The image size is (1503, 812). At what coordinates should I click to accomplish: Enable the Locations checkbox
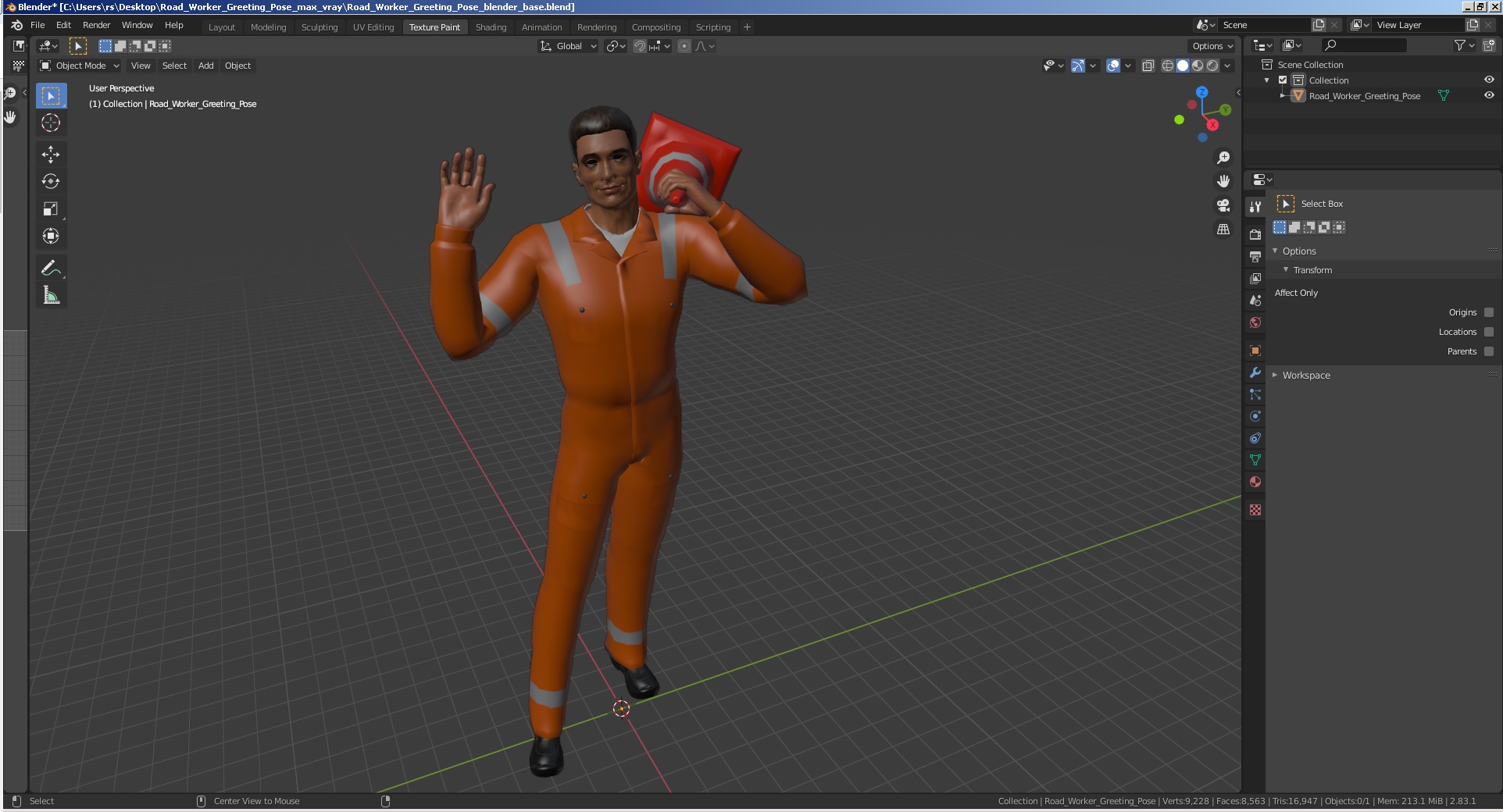click(x=1489, y=332)
